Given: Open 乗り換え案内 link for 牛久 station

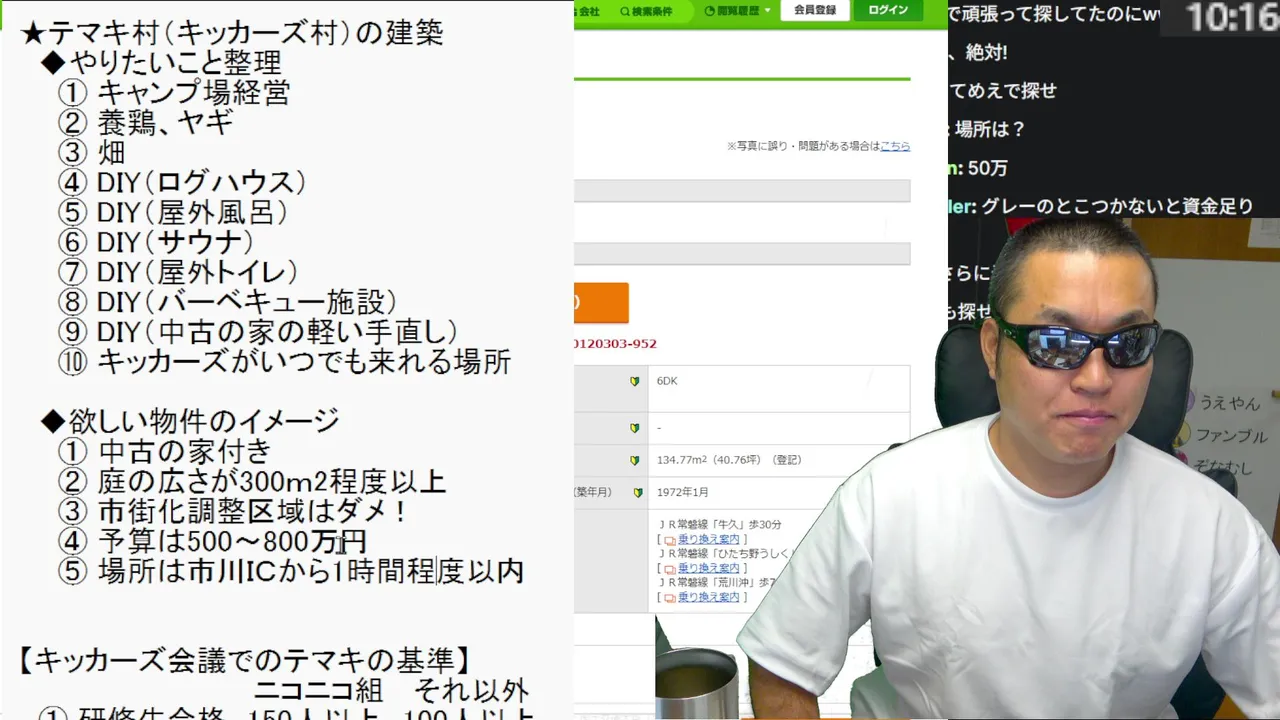Looking at the screenshot, I should (x=708, y=540).
